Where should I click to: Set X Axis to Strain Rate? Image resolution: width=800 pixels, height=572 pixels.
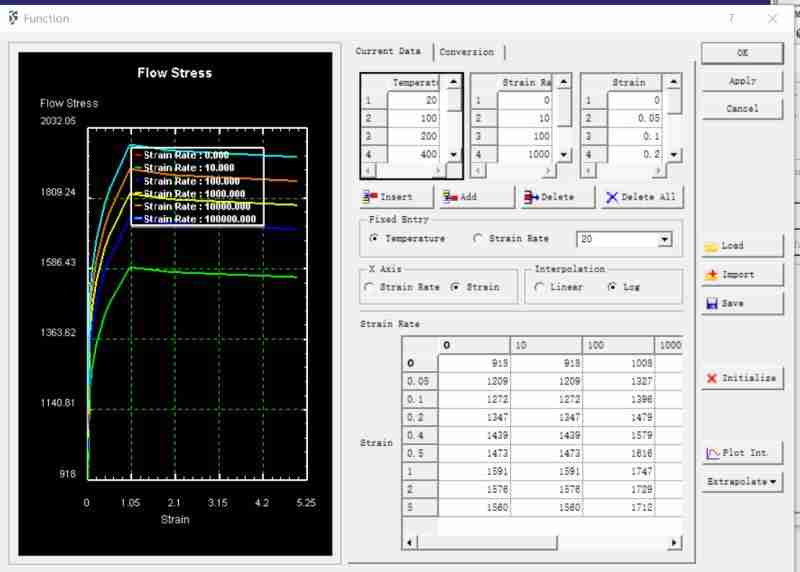369,287
